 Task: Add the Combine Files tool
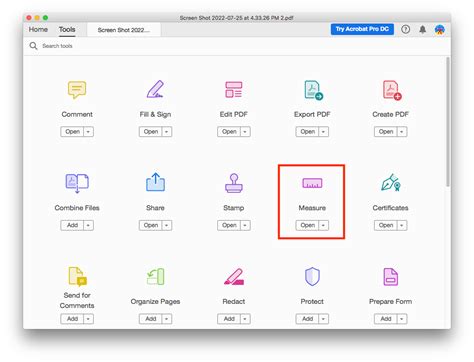[72, 225]
